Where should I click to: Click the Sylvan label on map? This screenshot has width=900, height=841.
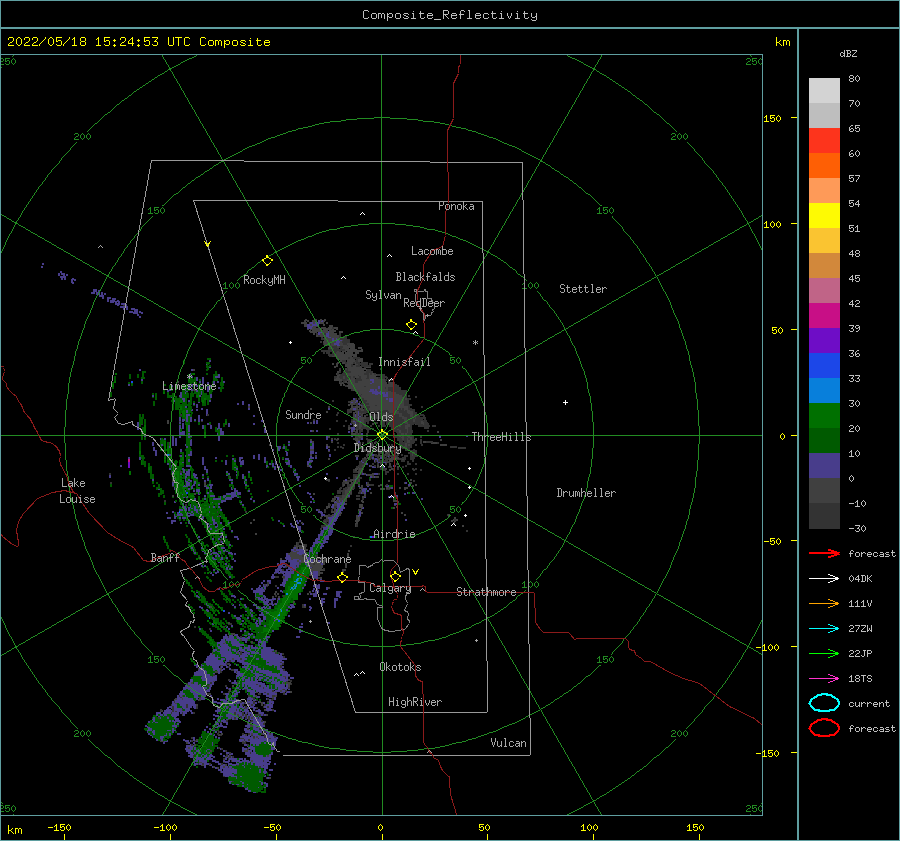pyautogui.click(x=383, y=295)
